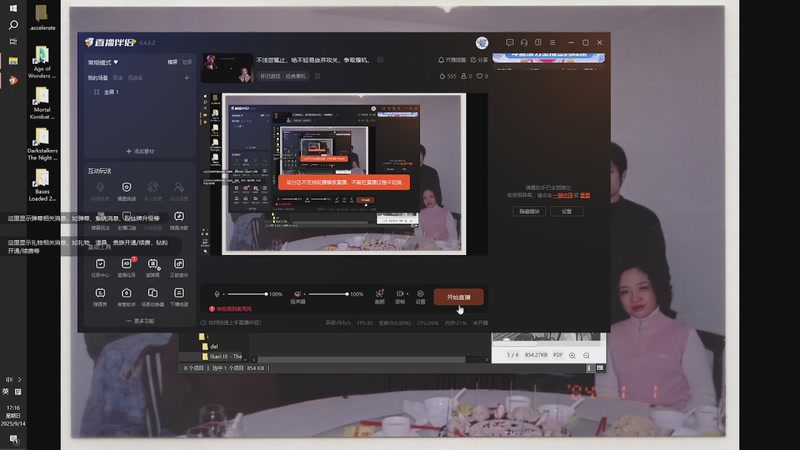Image resolution: width=800 pixels, height=450 pixels.
Task: Zoom in the PDF preview
Action: (x=572, y=356)
